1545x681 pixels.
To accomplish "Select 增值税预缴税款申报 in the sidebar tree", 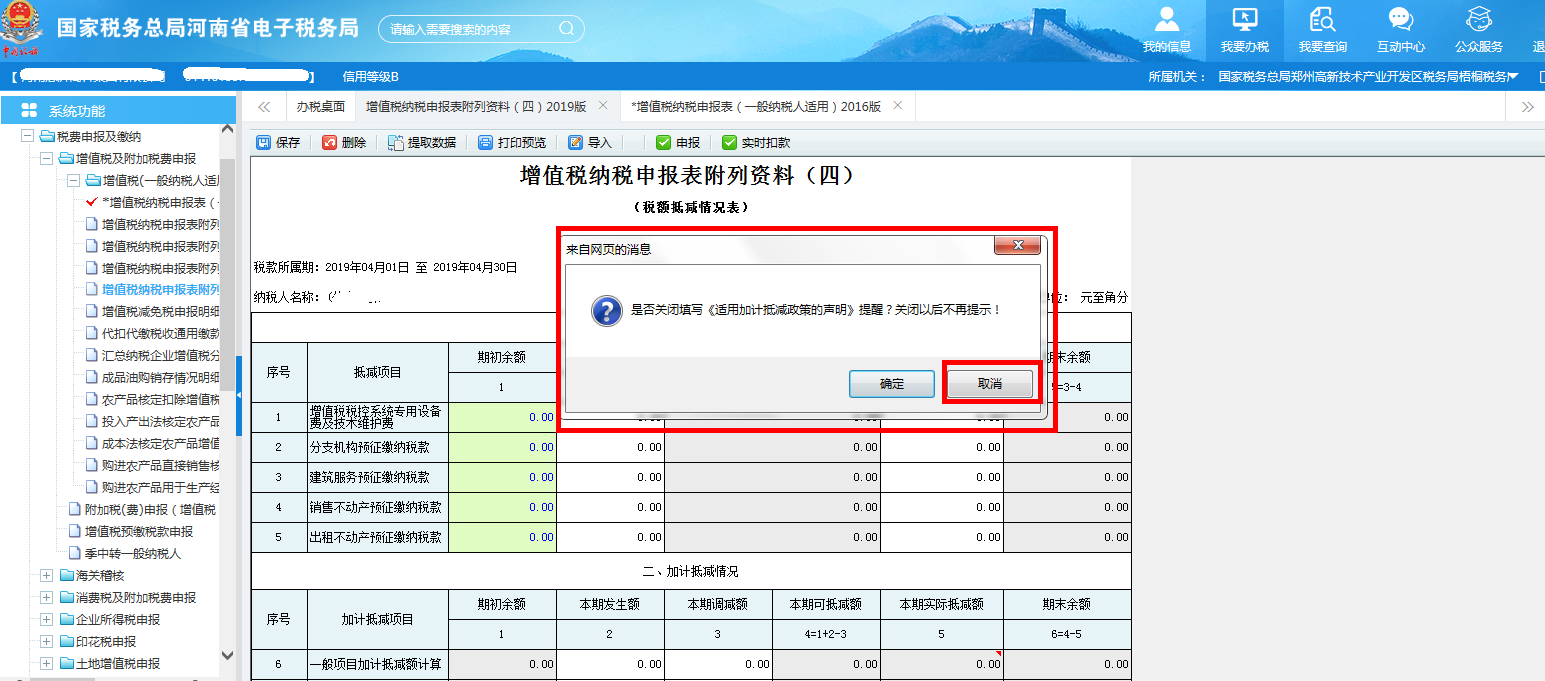I will (138, 532).
